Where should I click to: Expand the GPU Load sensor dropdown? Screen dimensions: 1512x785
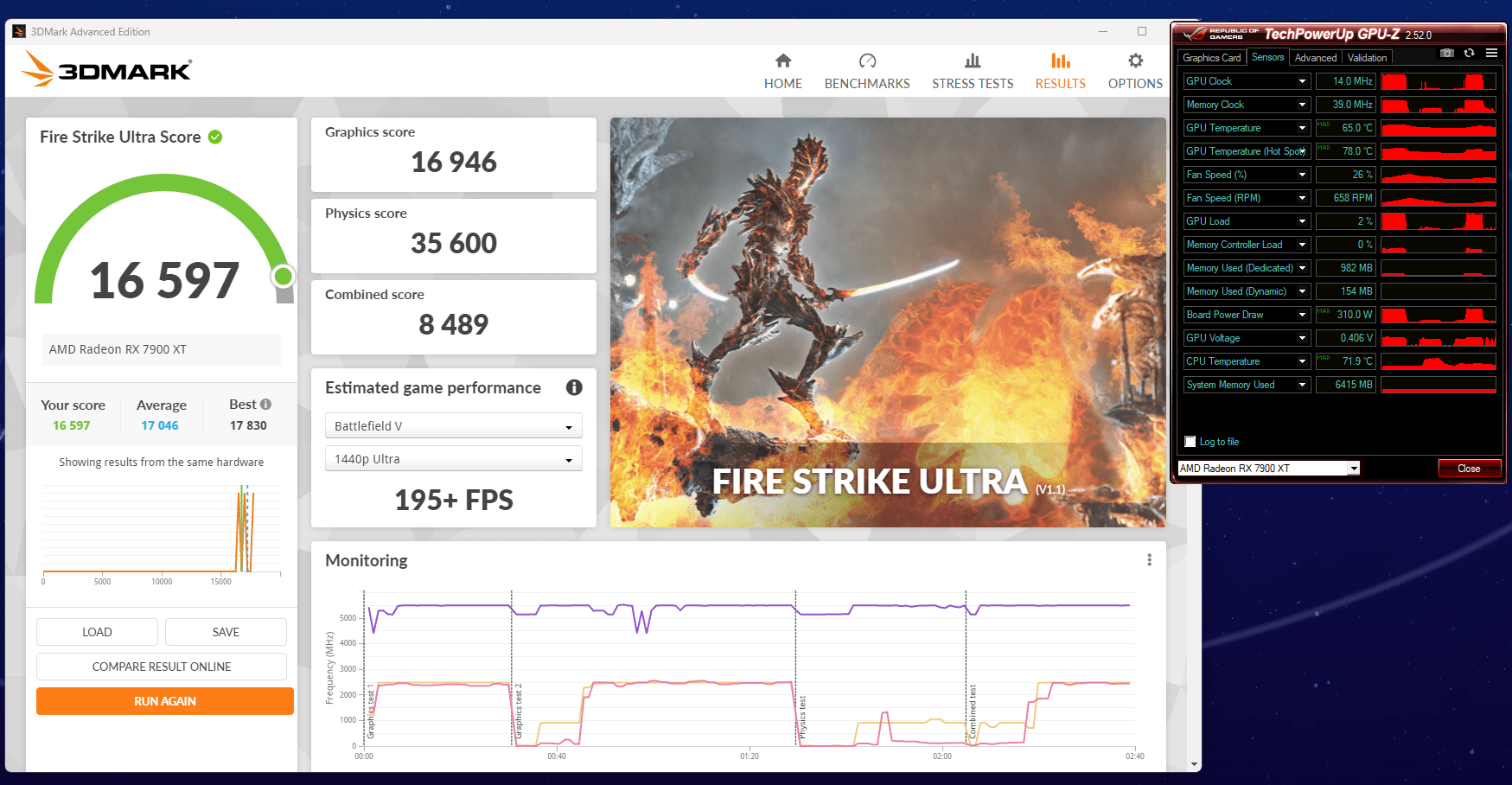[x=1302, y=221]
